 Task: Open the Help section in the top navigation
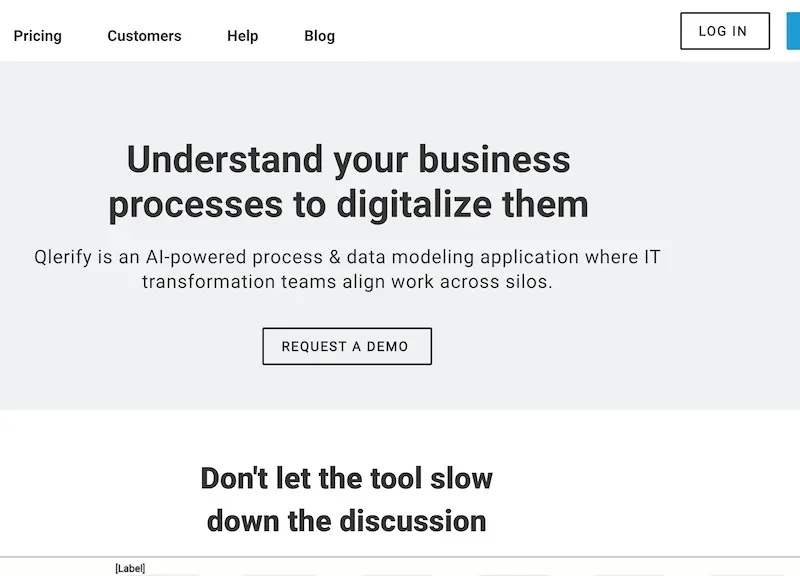click(242, 36)
